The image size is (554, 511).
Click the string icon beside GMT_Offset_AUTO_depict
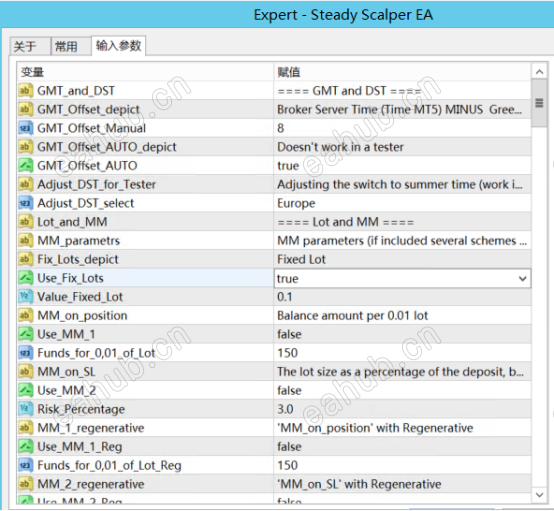click(x=25, y=147)
